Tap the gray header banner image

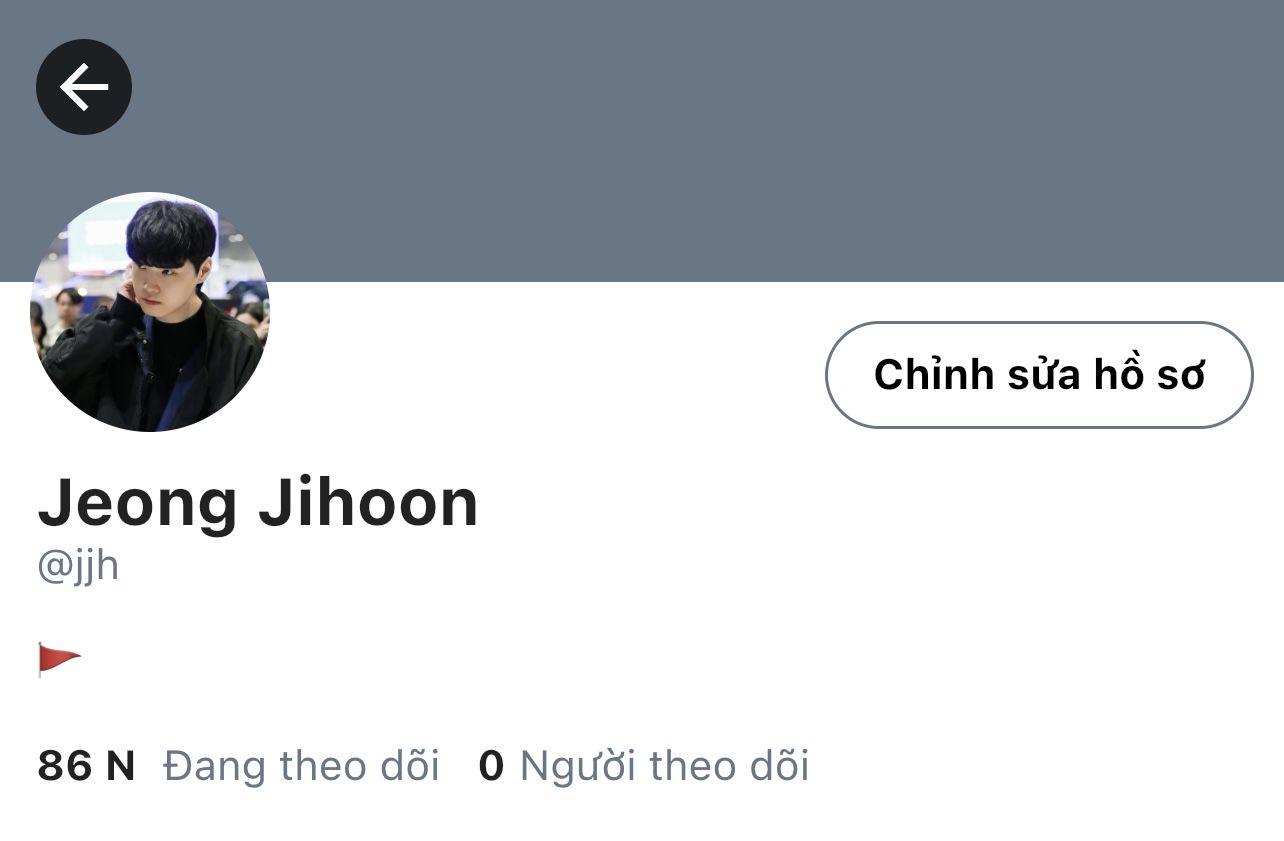(642, 141)
